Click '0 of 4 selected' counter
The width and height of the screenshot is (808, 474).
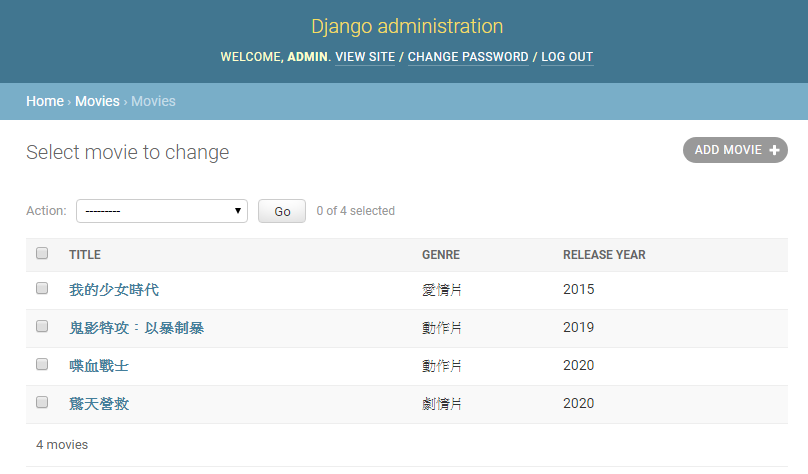pos(356,211)
